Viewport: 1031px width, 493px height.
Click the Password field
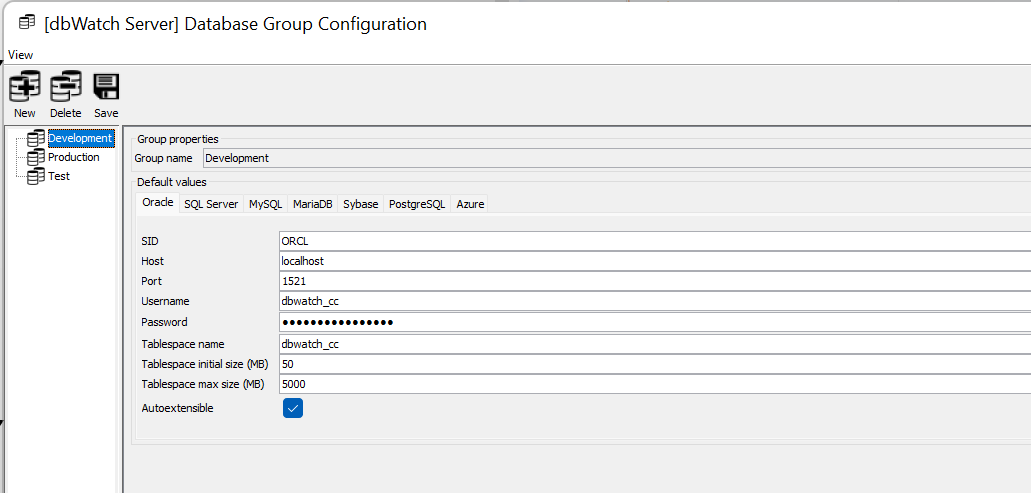coord(655,322)
